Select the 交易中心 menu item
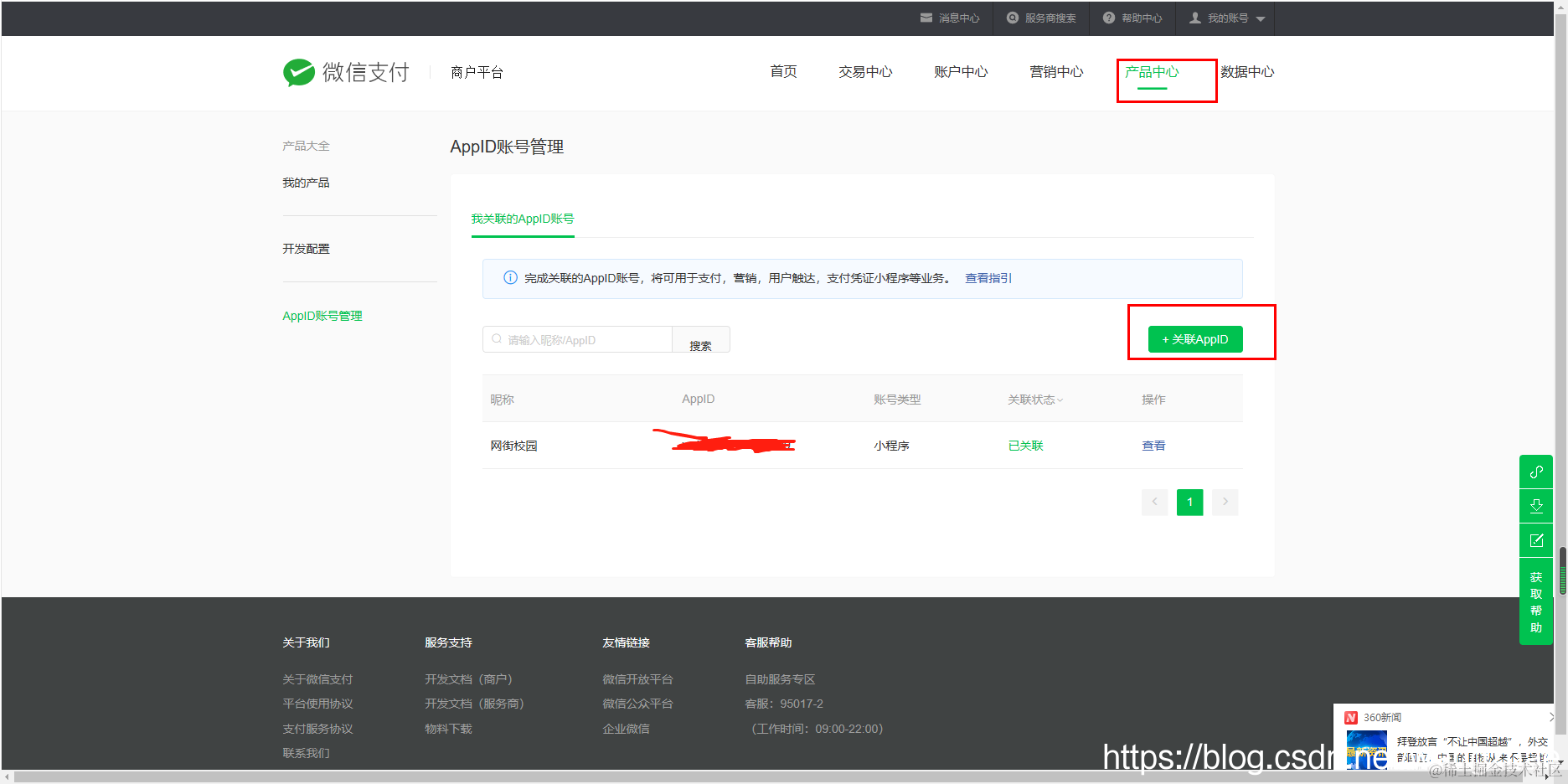The height and width of the screenshot is (784, 1568). pyautogui.click(x=864, y=71)
